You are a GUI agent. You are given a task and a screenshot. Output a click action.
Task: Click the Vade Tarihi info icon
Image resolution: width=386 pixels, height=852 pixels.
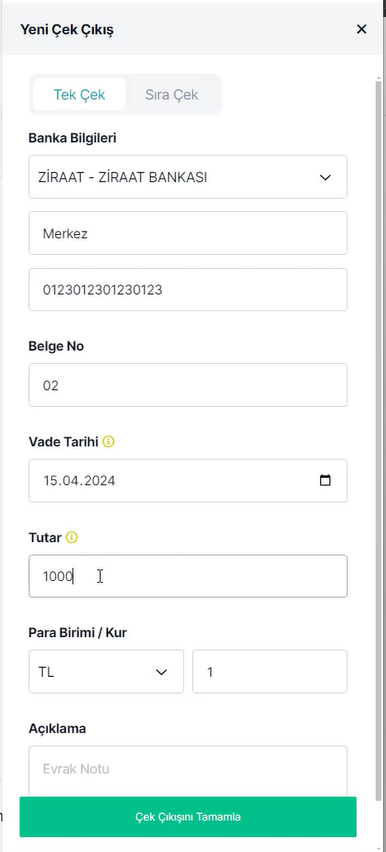[108, 442]
